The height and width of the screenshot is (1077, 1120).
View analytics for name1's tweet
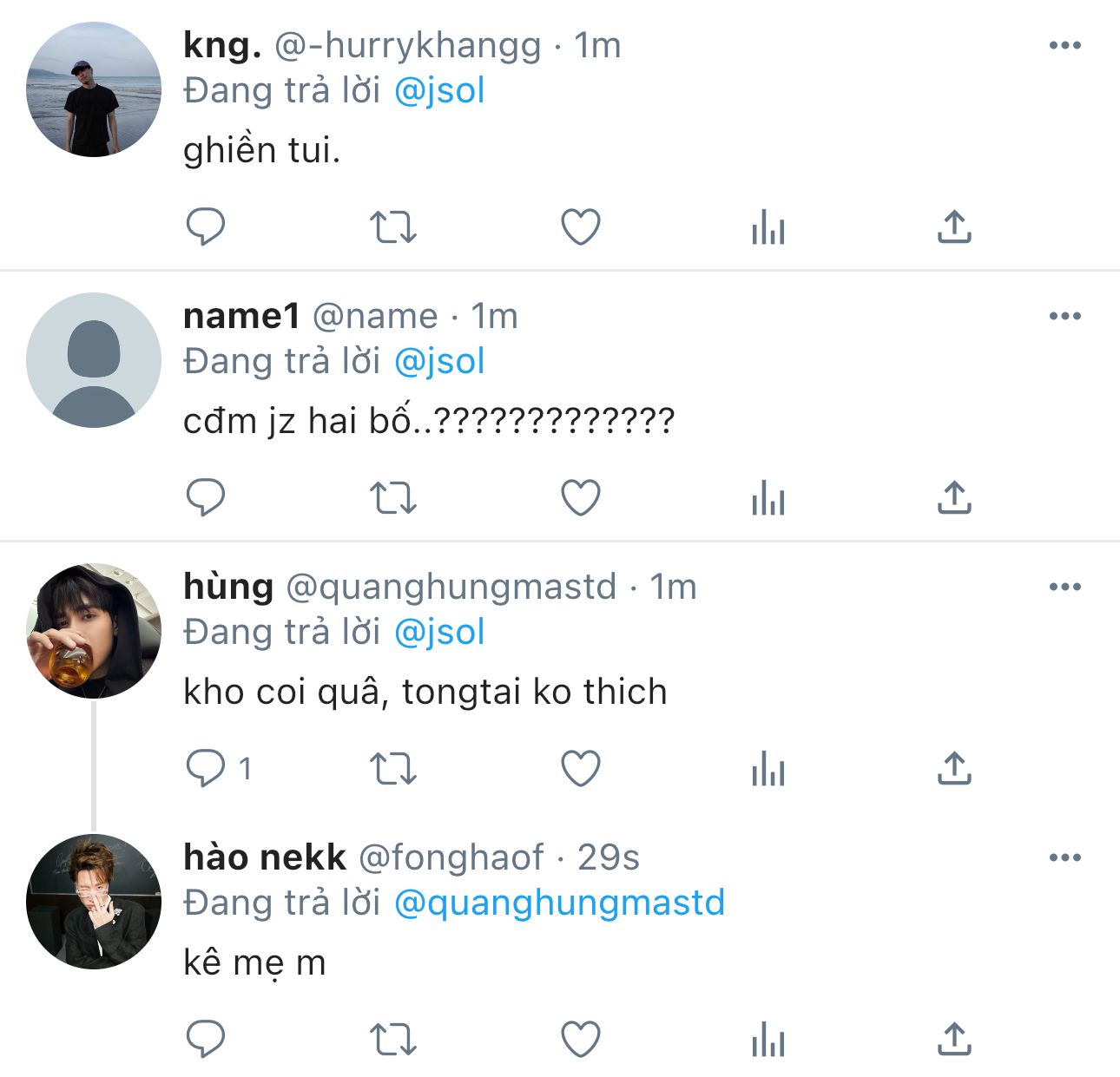(768, 498)
